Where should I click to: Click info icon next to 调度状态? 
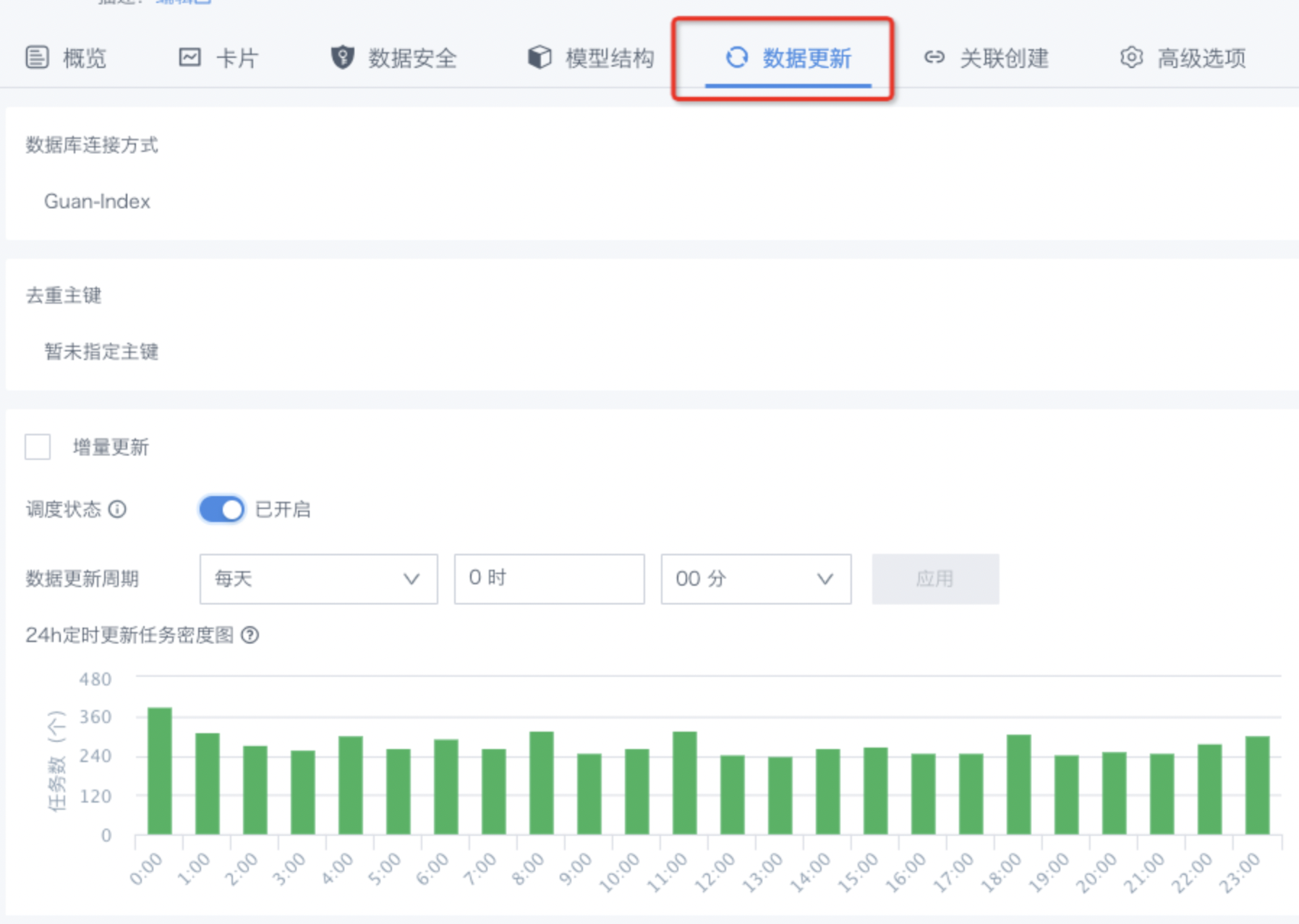(x=117, y=510)
